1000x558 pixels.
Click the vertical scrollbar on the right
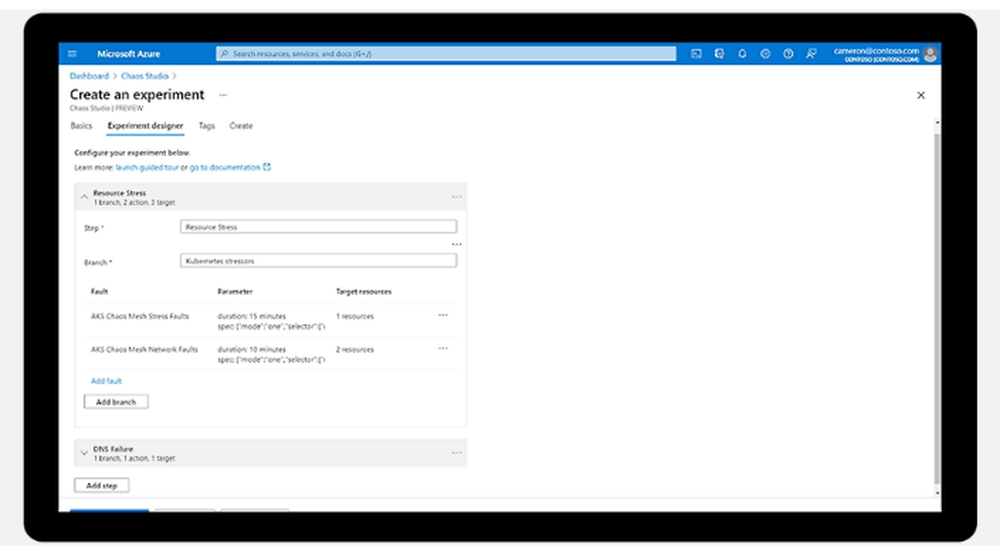point(937,309)
